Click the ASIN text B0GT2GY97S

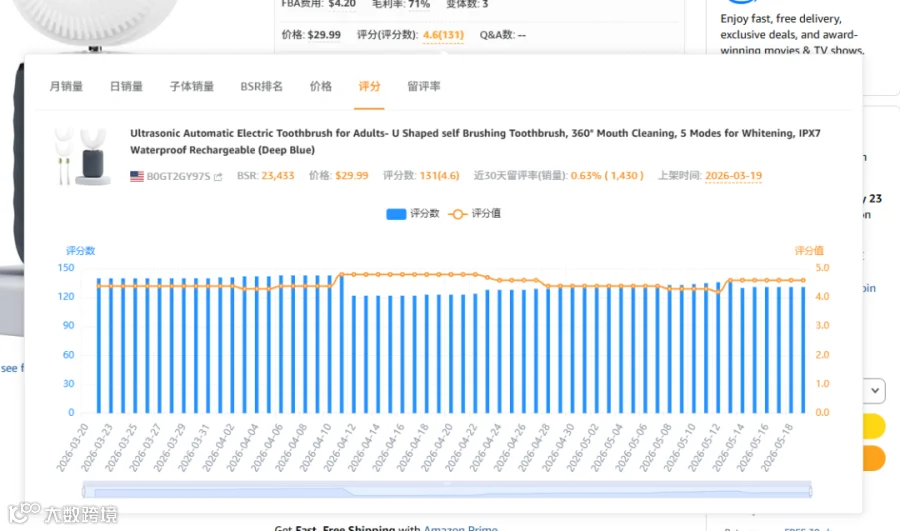coord(179,176)
